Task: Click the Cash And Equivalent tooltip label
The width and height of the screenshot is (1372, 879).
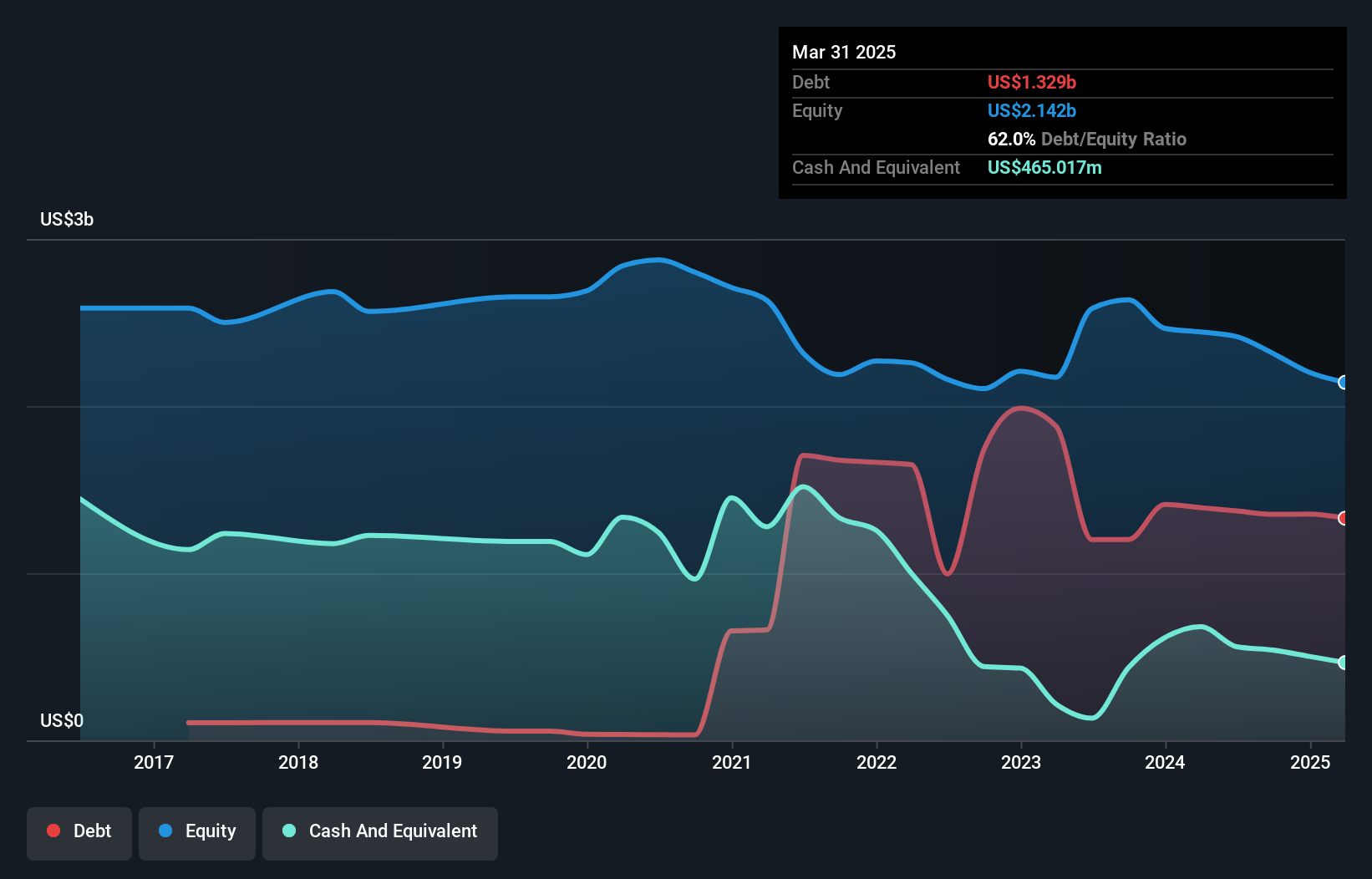Action: (876, 167)
